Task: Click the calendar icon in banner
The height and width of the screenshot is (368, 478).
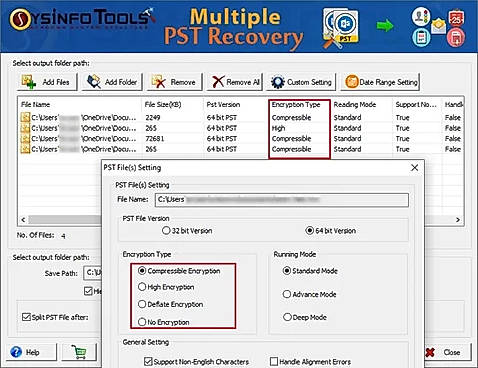Action: 456,19
